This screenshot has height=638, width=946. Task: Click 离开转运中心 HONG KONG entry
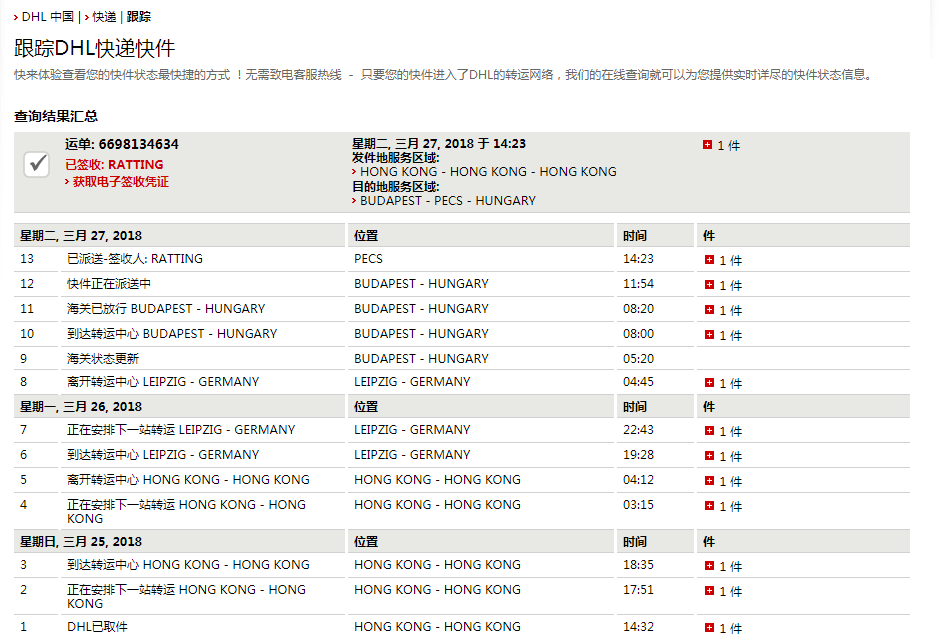(188, 480)
